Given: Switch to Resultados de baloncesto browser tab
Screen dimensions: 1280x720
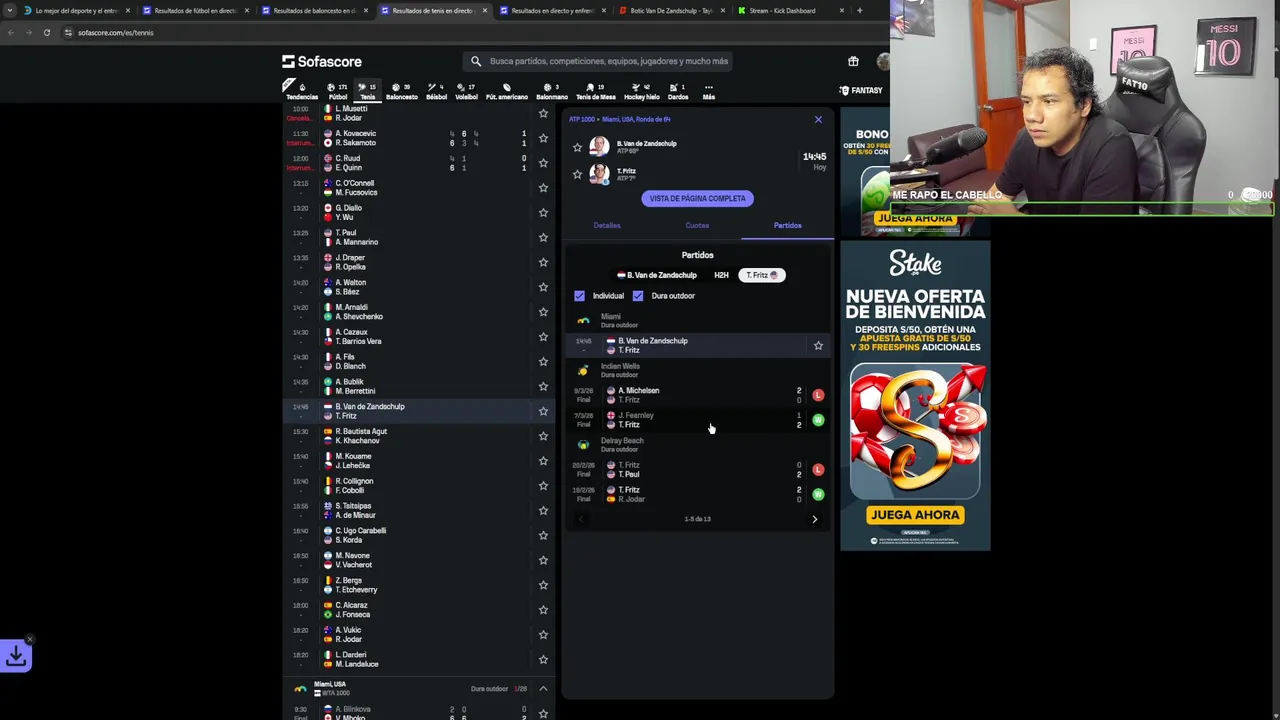Looking at the screenshot, I should tap(313, 11).
